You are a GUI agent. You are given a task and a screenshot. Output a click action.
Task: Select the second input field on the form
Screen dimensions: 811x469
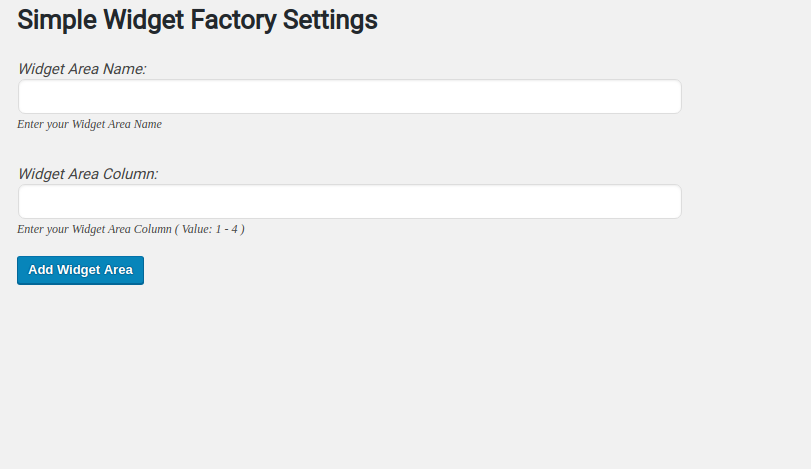click(x=350, y=202)
